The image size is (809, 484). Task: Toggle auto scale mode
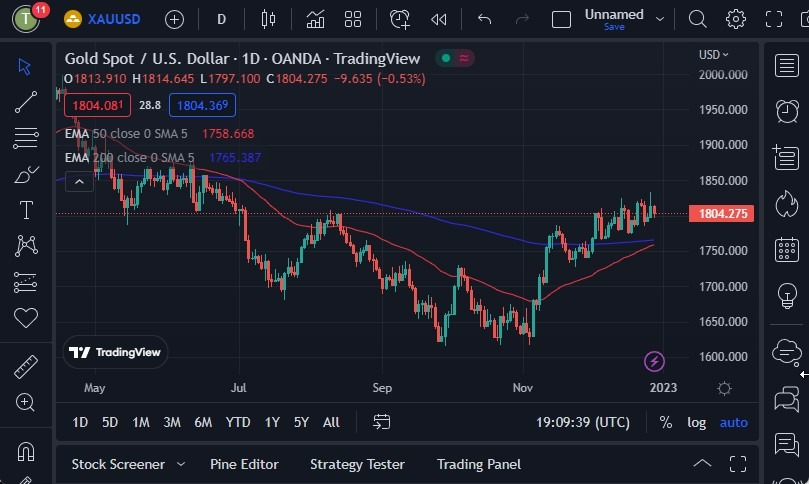(x=734, y=422)
